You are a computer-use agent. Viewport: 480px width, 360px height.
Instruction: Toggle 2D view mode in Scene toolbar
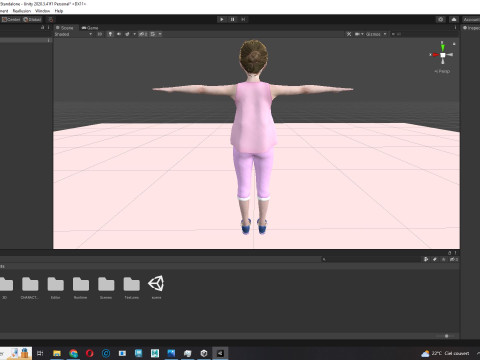click(99, 34)
